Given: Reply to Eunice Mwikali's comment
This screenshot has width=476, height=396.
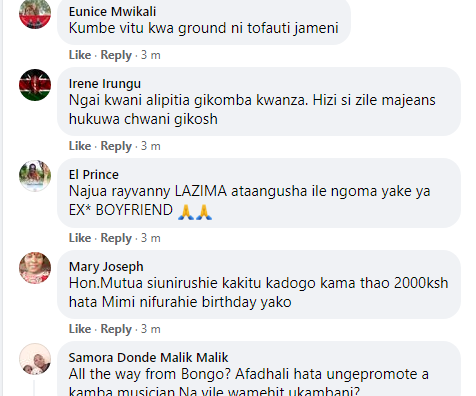Looking at the screenshot, I should point(116,55).
